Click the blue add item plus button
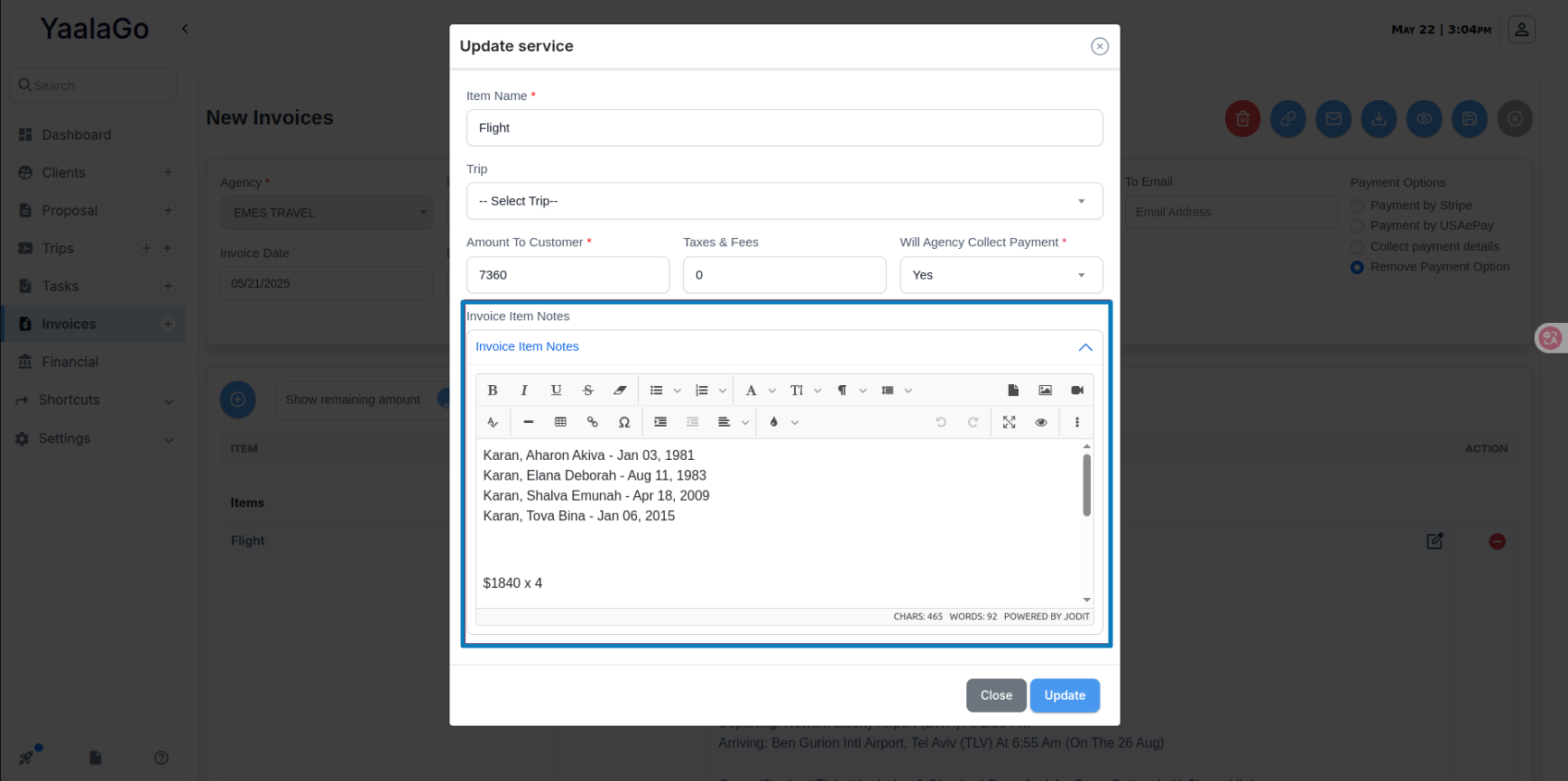 [238, 400]
